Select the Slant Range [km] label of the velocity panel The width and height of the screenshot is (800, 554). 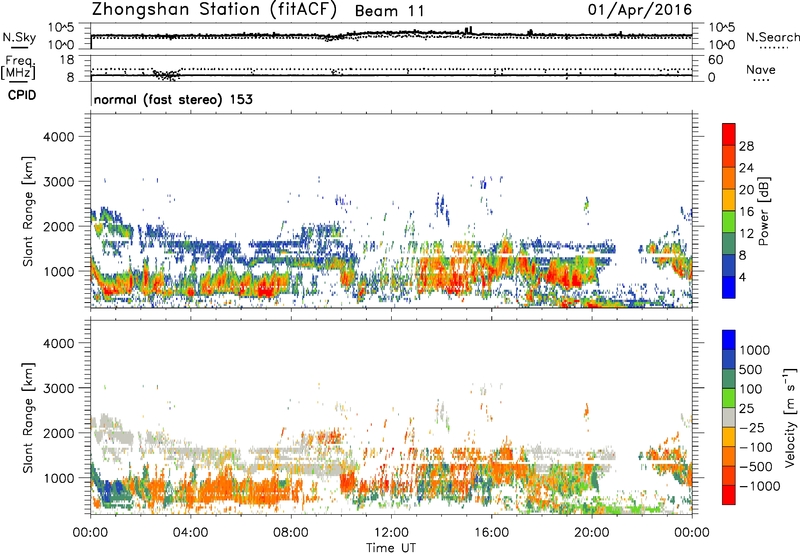point(28,418)
